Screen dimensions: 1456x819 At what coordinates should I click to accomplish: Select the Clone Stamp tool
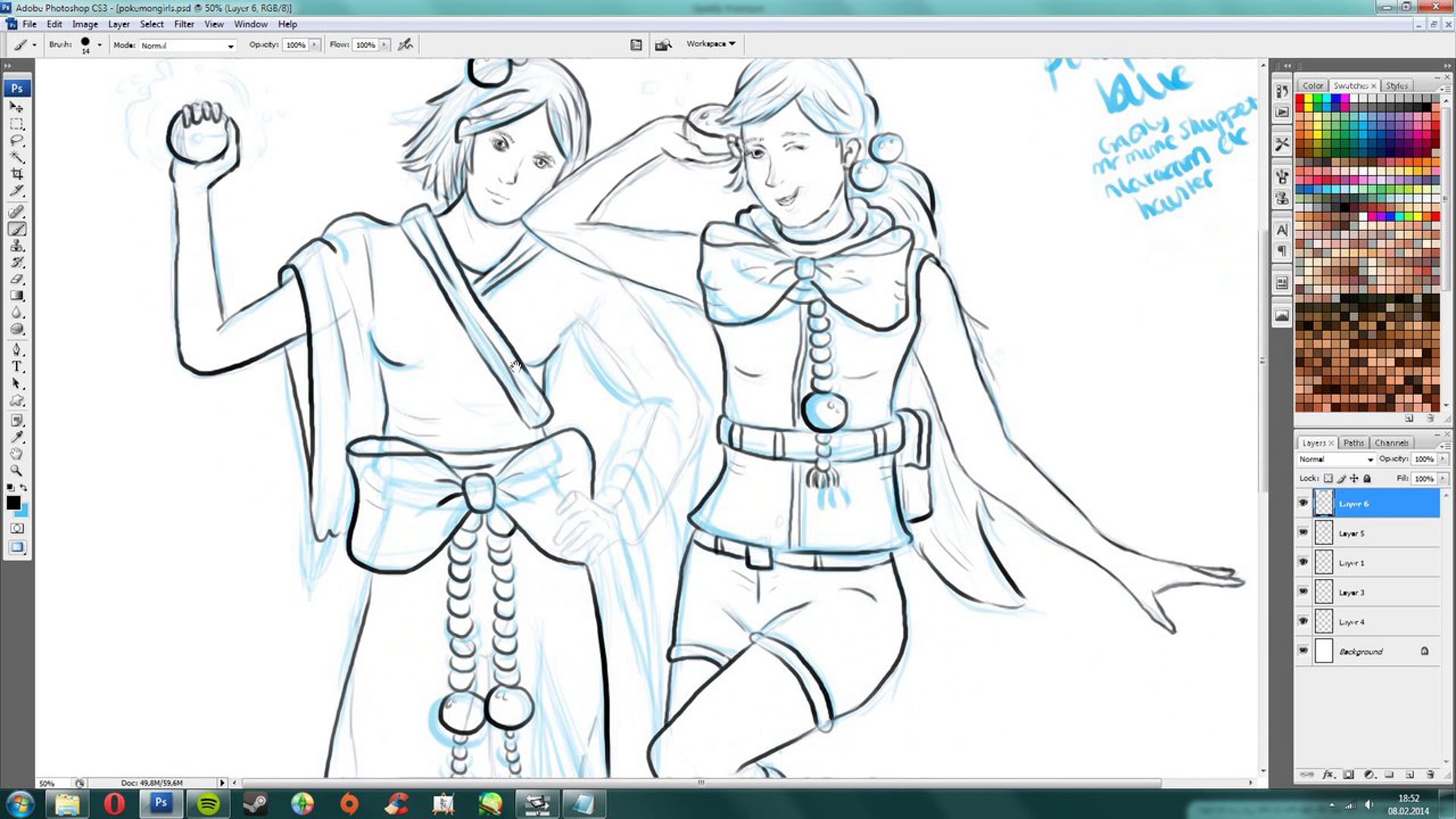pyautogui.click(x=17, y=246)
